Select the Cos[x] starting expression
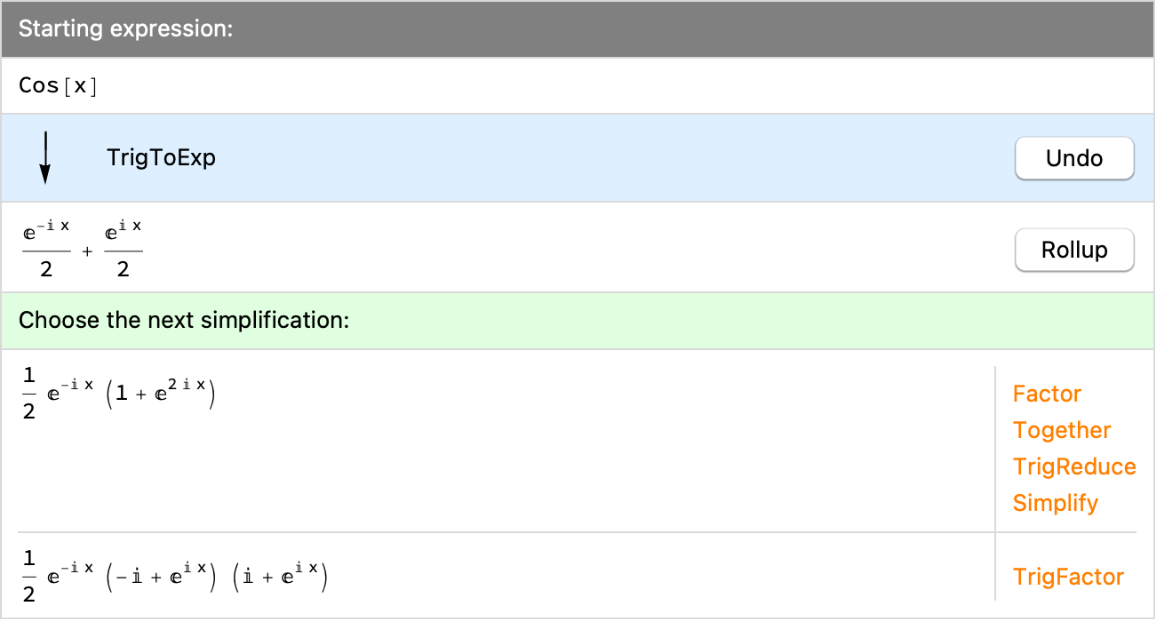This screenshot has height=620, width=1156. (58, 86)
